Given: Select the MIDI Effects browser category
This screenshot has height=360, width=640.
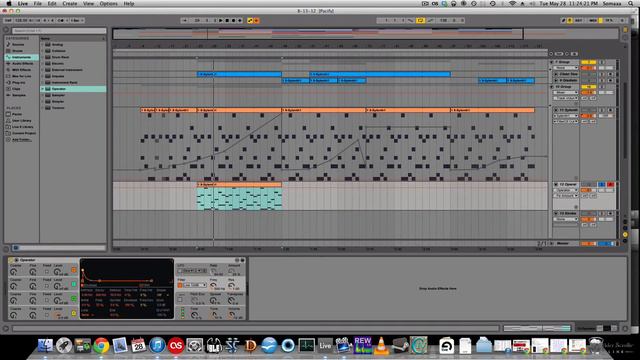Looking at the screenshot, I should pyautogui.click(x=21, y=70).
